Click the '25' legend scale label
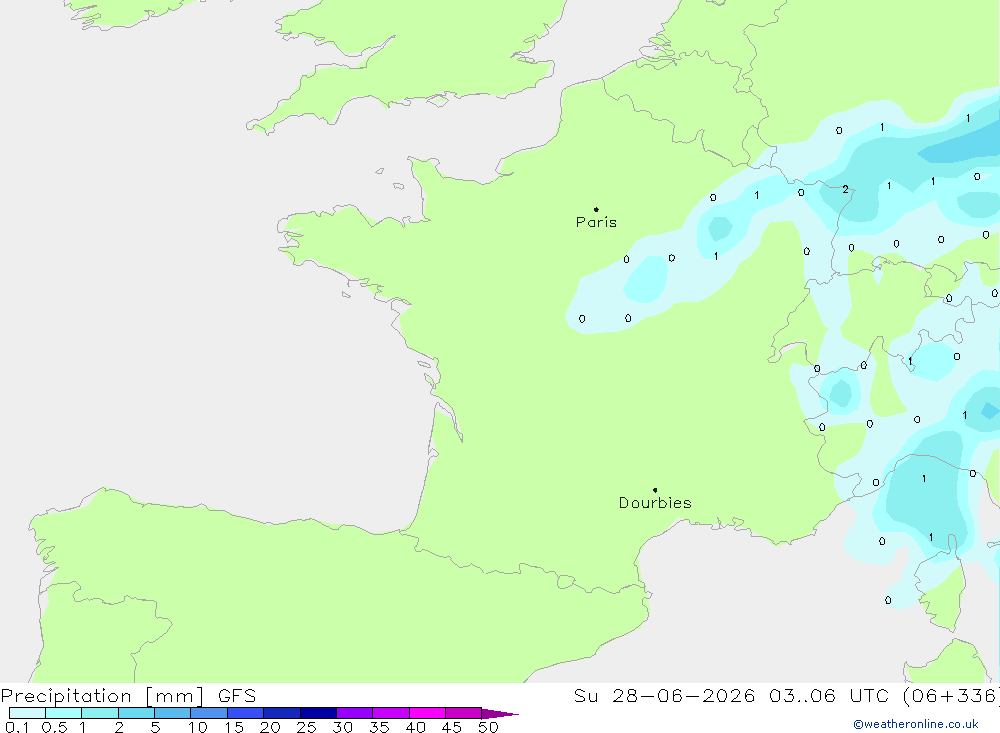1000x733 pixels. click(x=307, y=727)
